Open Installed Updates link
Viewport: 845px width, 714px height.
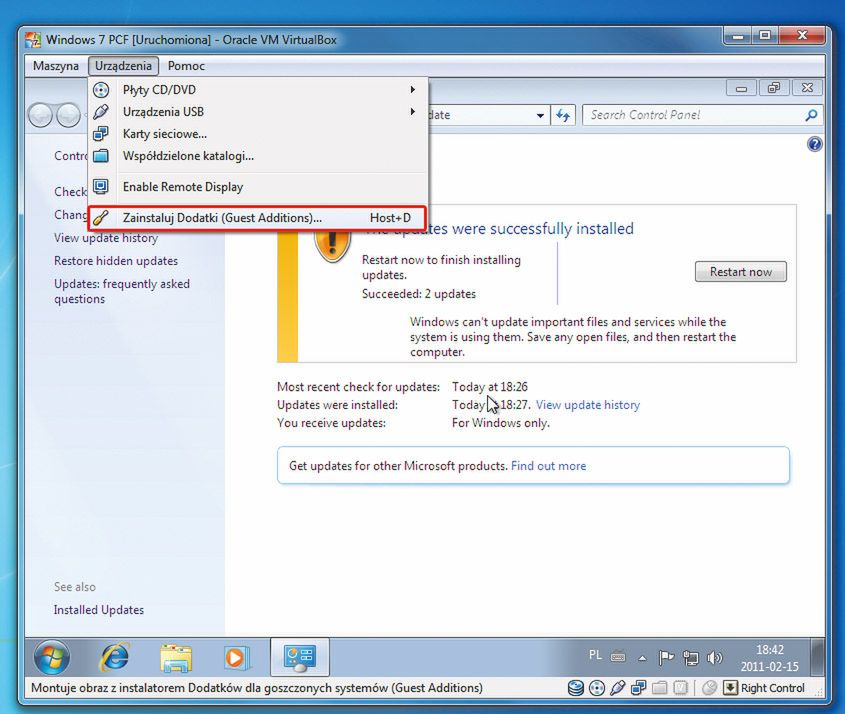[x=99, y=610]
